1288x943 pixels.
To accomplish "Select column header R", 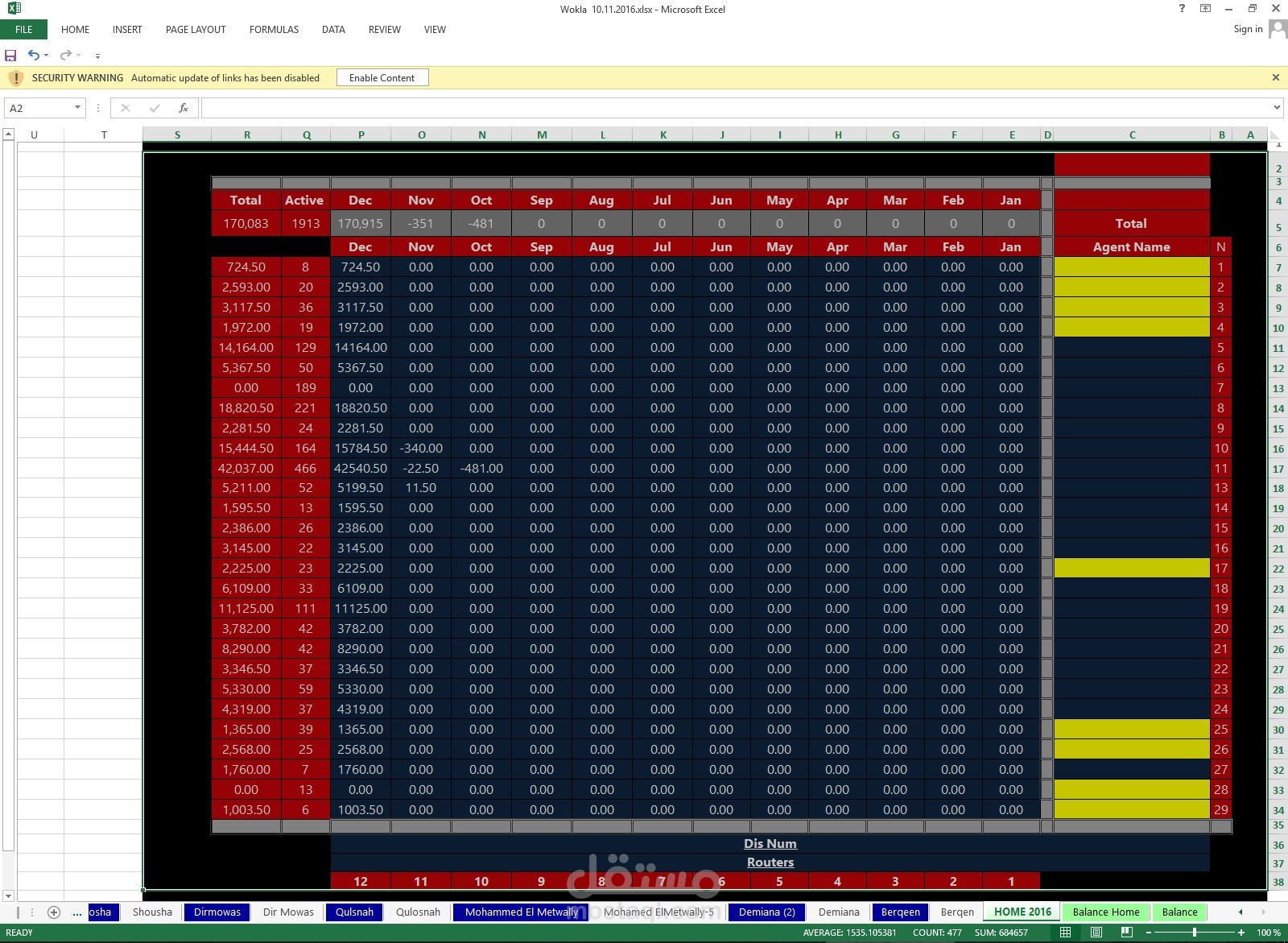I will pyautogui.click(x=246, y=135).
